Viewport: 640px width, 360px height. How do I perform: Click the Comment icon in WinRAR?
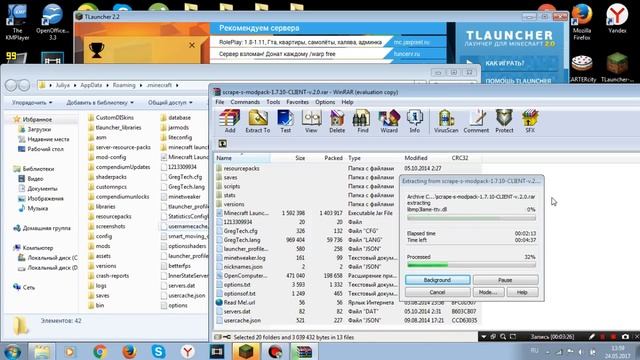tap(476, 121)
